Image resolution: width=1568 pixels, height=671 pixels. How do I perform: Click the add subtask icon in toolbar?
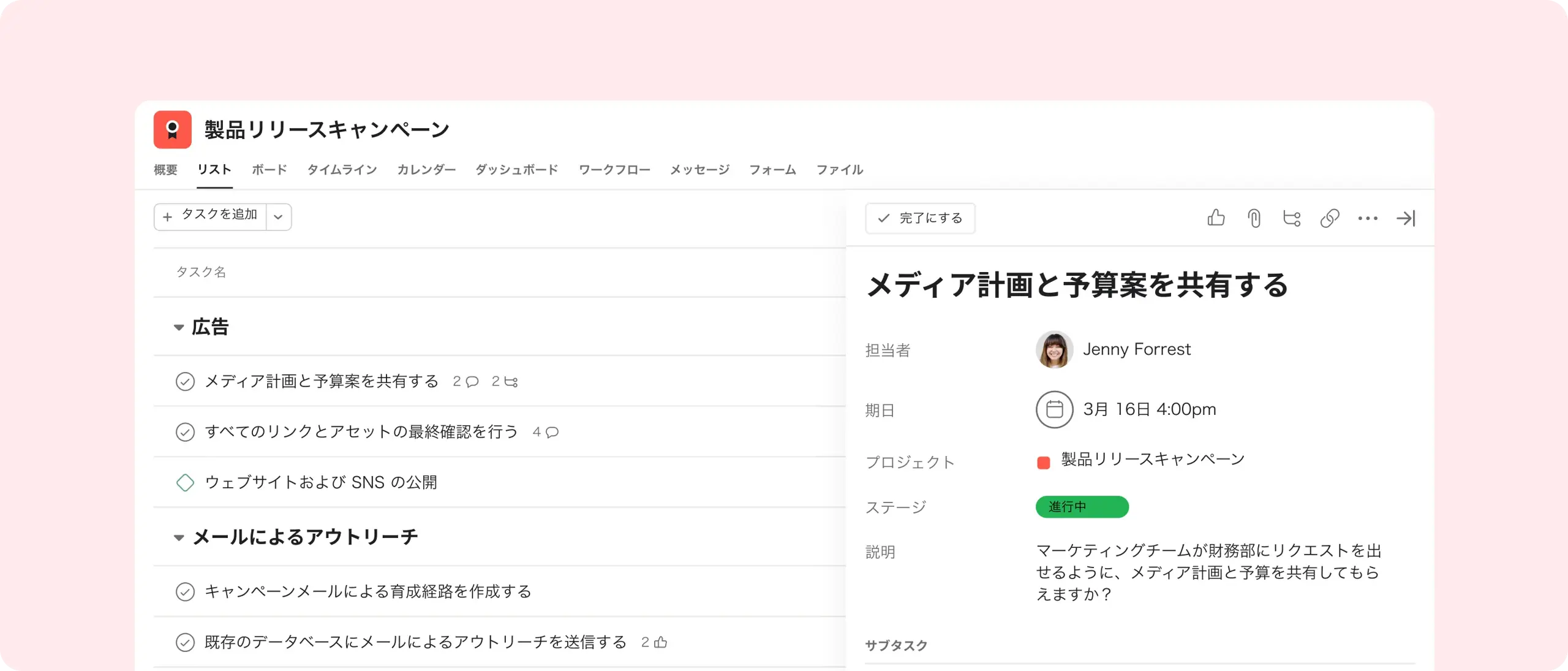1292,218
